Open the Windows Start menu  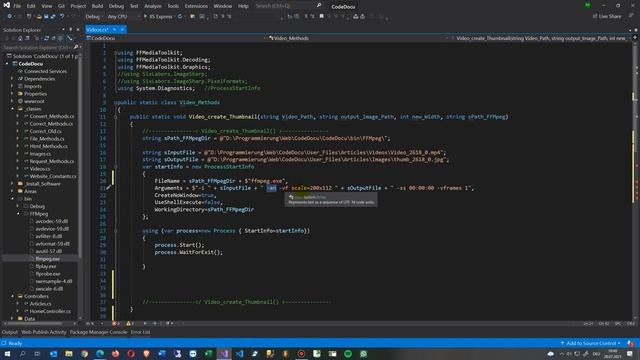(x=7, y=354)
